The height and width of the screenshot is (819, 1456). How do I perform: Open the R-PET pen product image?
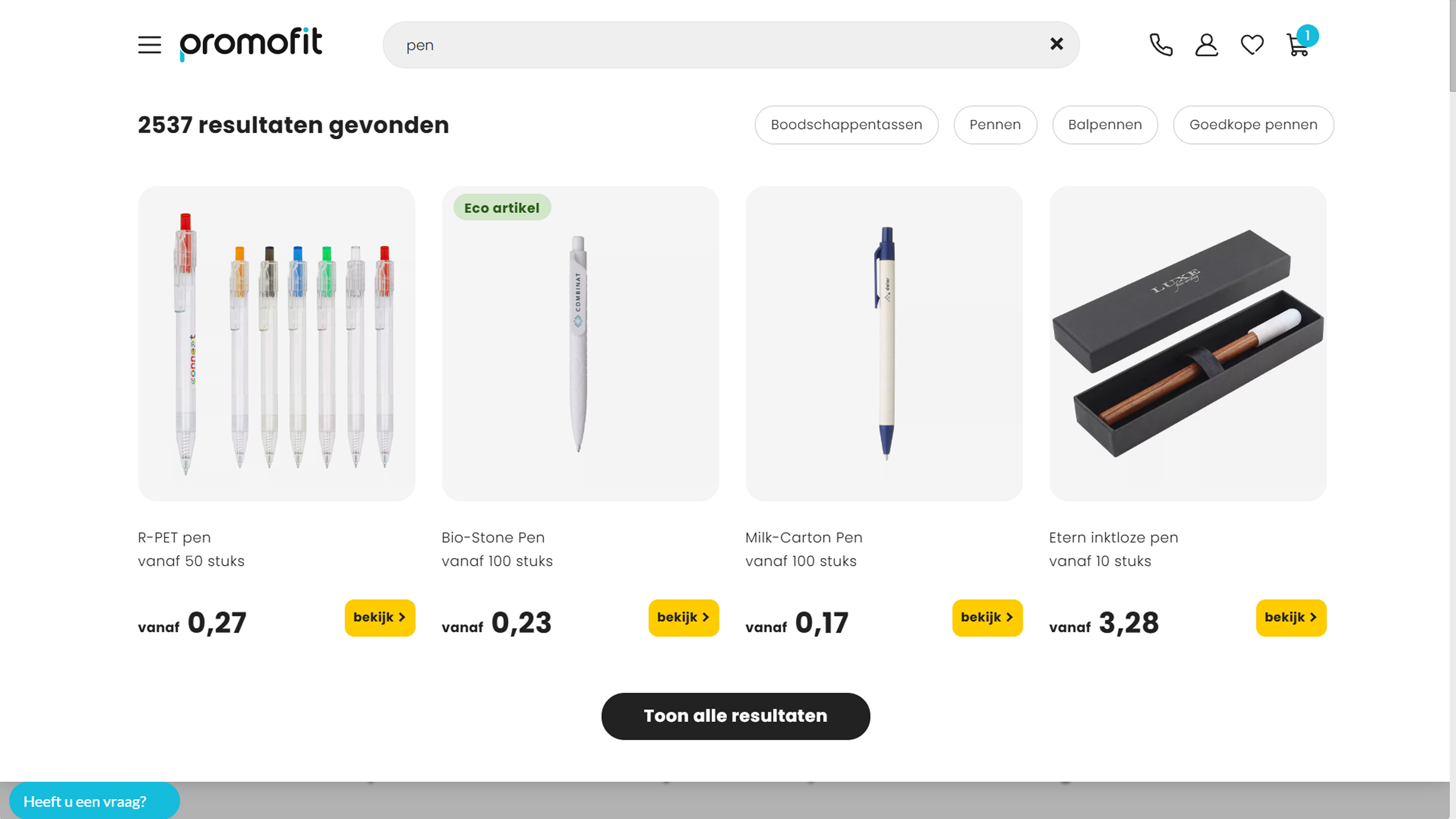[x=276, y=343]
